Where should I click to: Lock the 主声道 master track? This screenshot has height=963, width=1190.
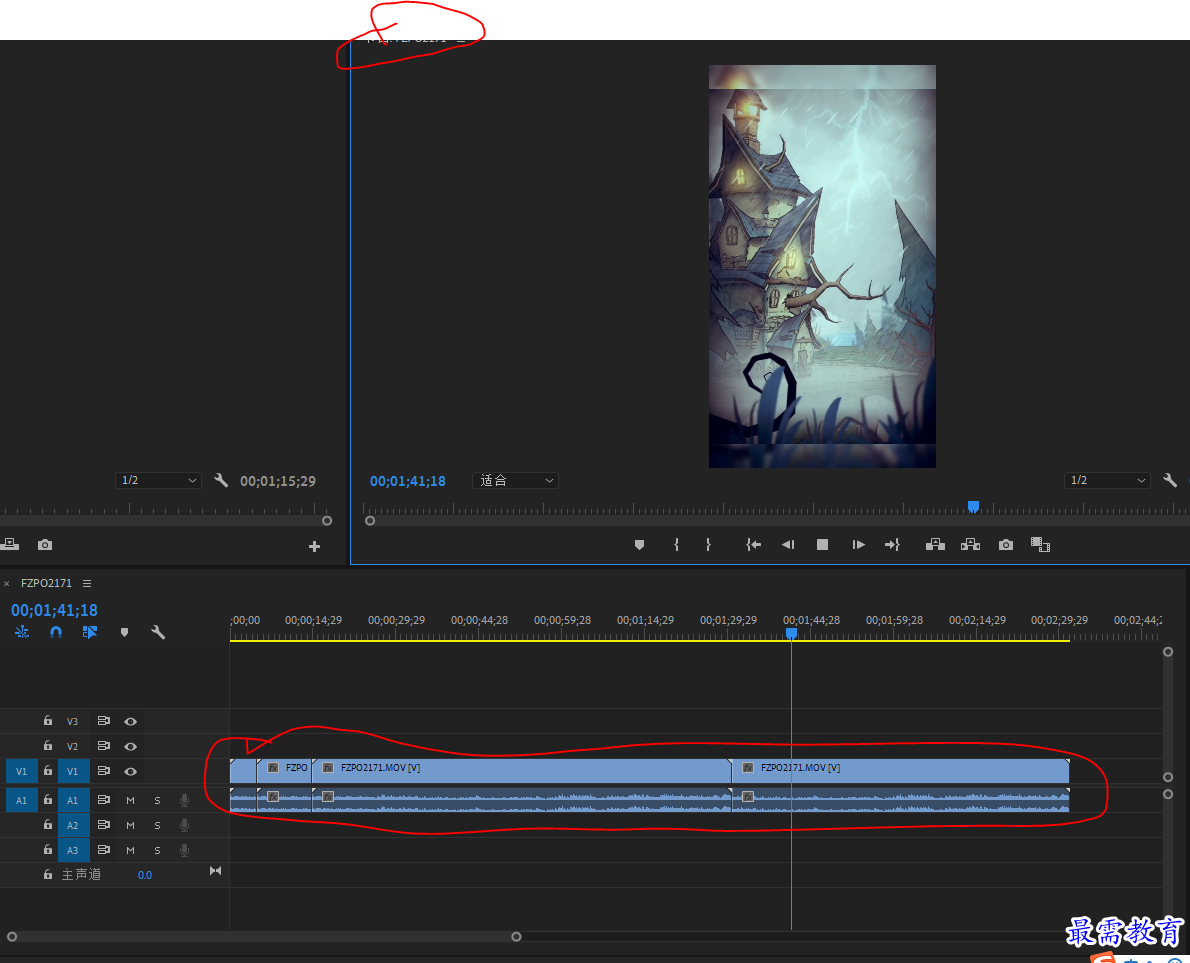point(48,875)
